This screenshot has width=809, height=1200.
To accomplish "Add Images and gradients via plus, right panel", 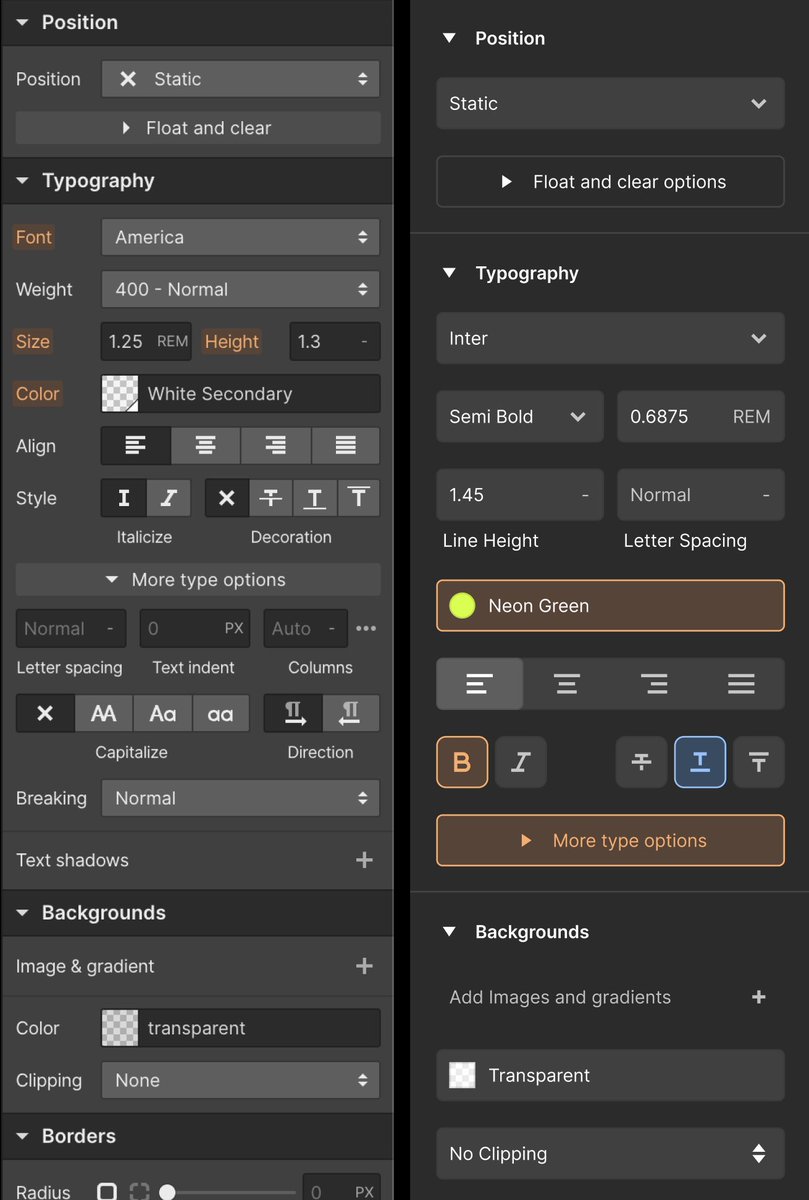I will 759,997.
